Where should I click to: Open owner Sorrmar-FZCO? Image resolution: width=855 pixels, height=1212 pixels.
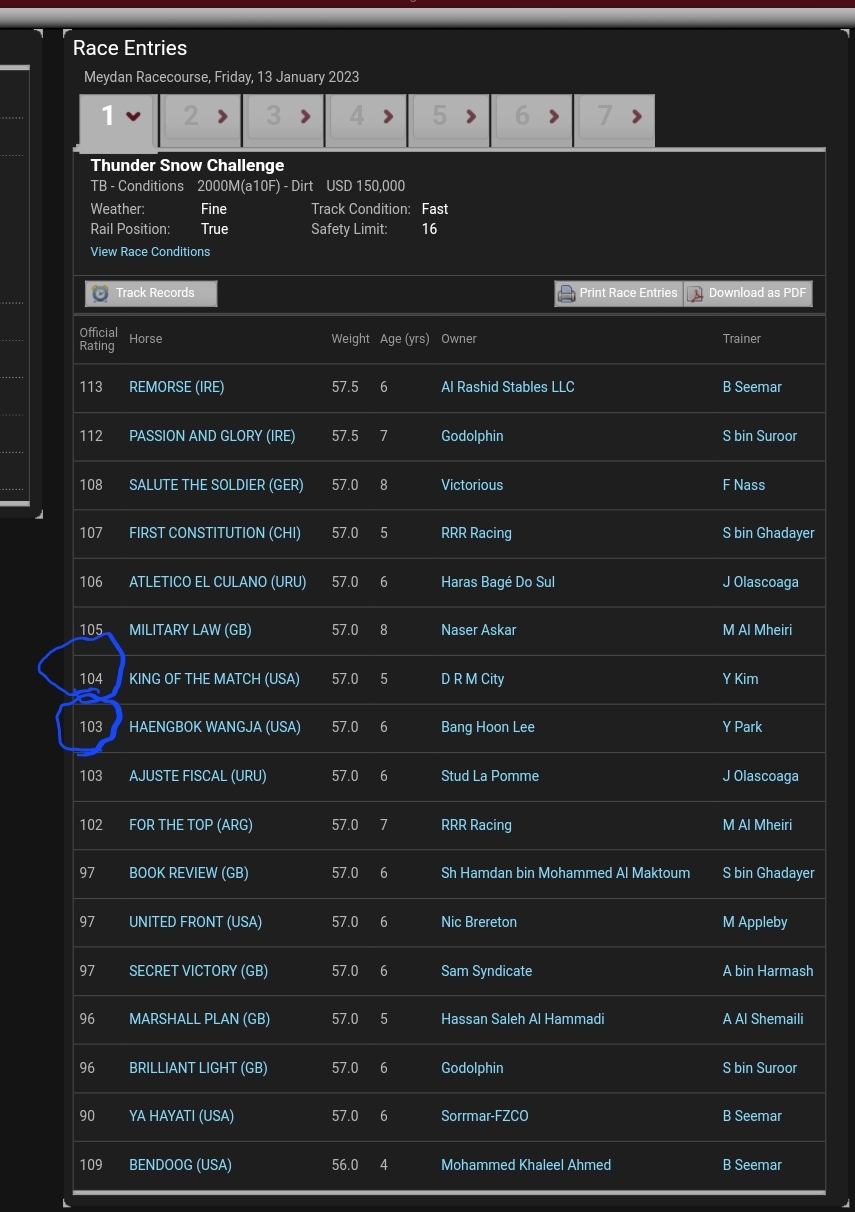(x=485, y=1116)
